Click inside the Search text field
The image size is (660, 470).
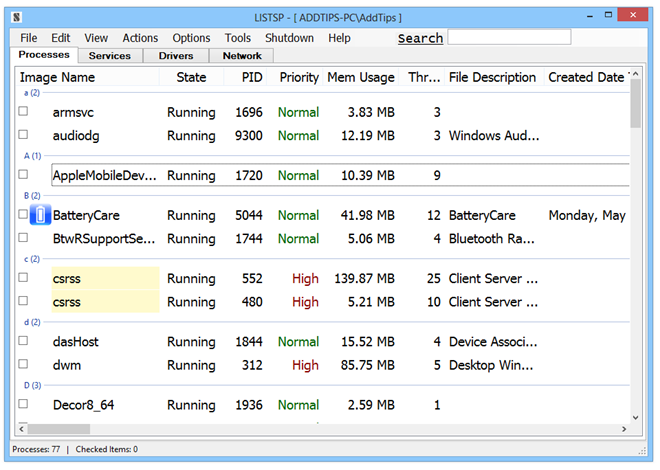tap(509, 37)
